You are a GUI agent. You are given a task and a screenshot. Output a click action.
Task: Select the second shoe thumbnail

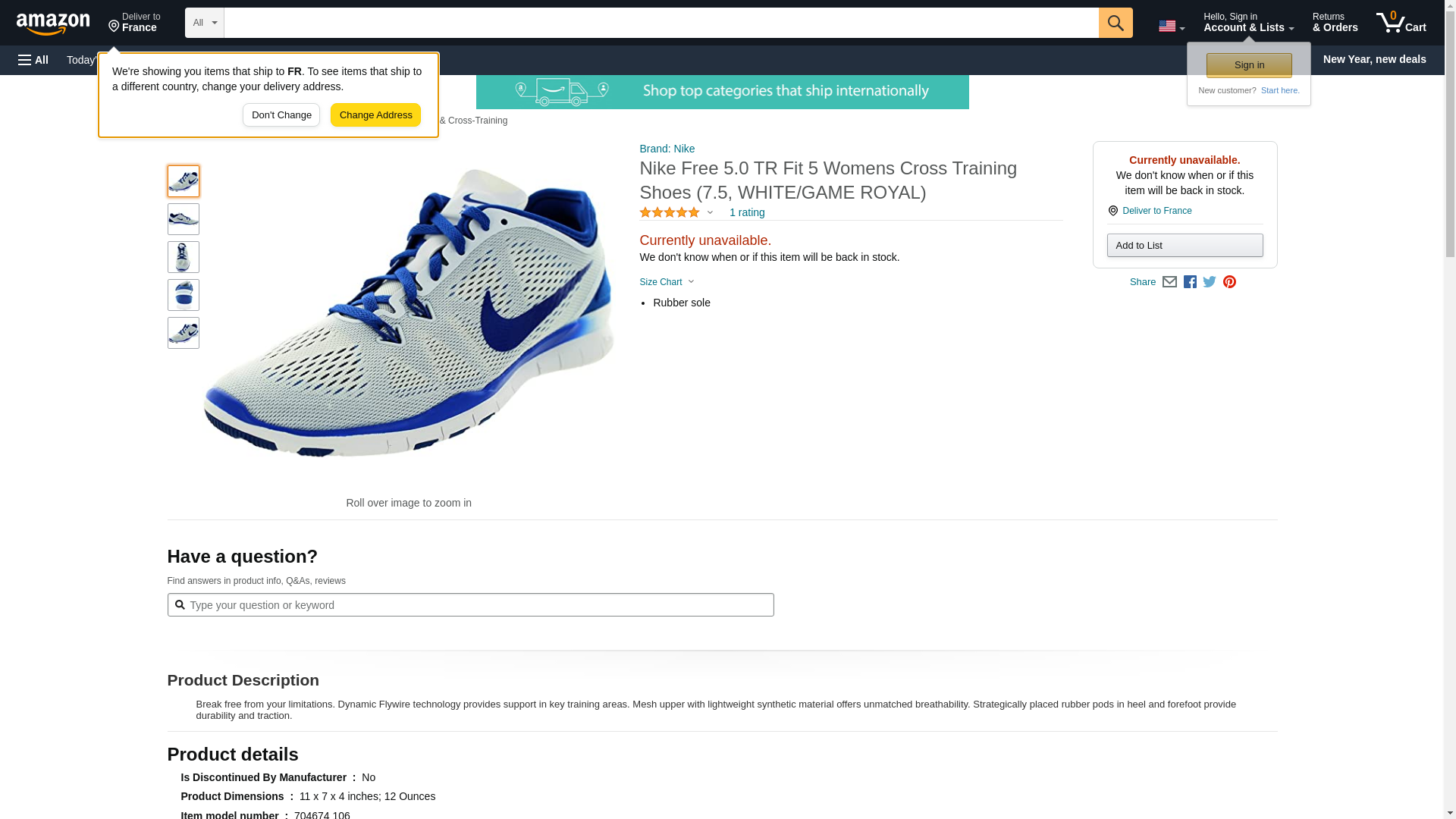184,219
